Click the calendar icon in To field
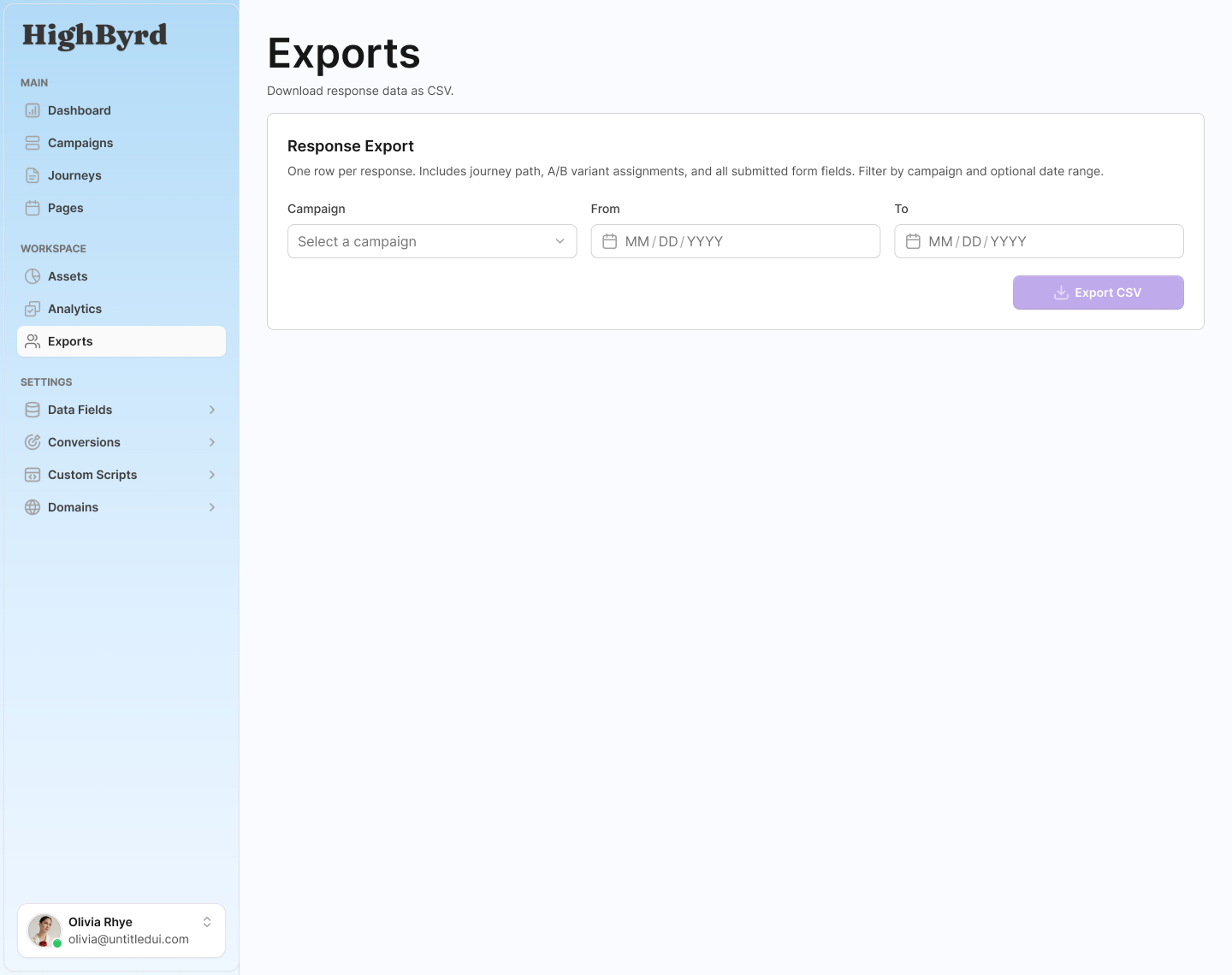Image resolution: width=1232 pixels, height=975 pixels. click(913, 241)
